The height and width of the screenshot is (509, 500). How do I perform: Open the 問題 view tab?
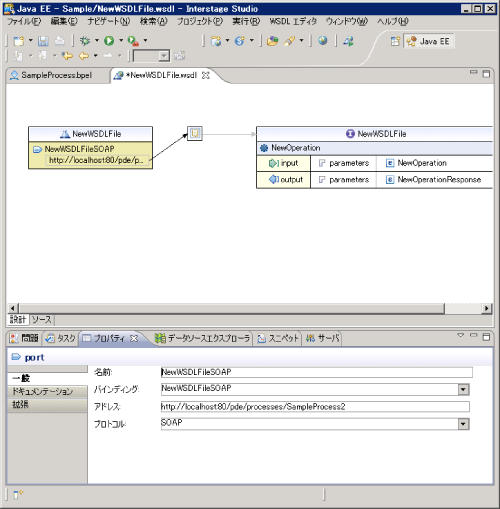(24, 338)
